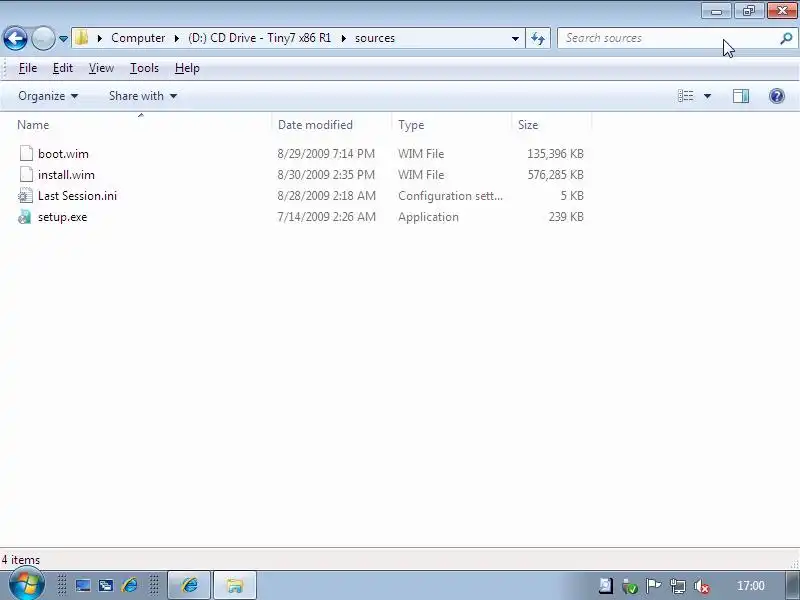Sort by the Size column header
800x600 pixels.
pos(528,125)
